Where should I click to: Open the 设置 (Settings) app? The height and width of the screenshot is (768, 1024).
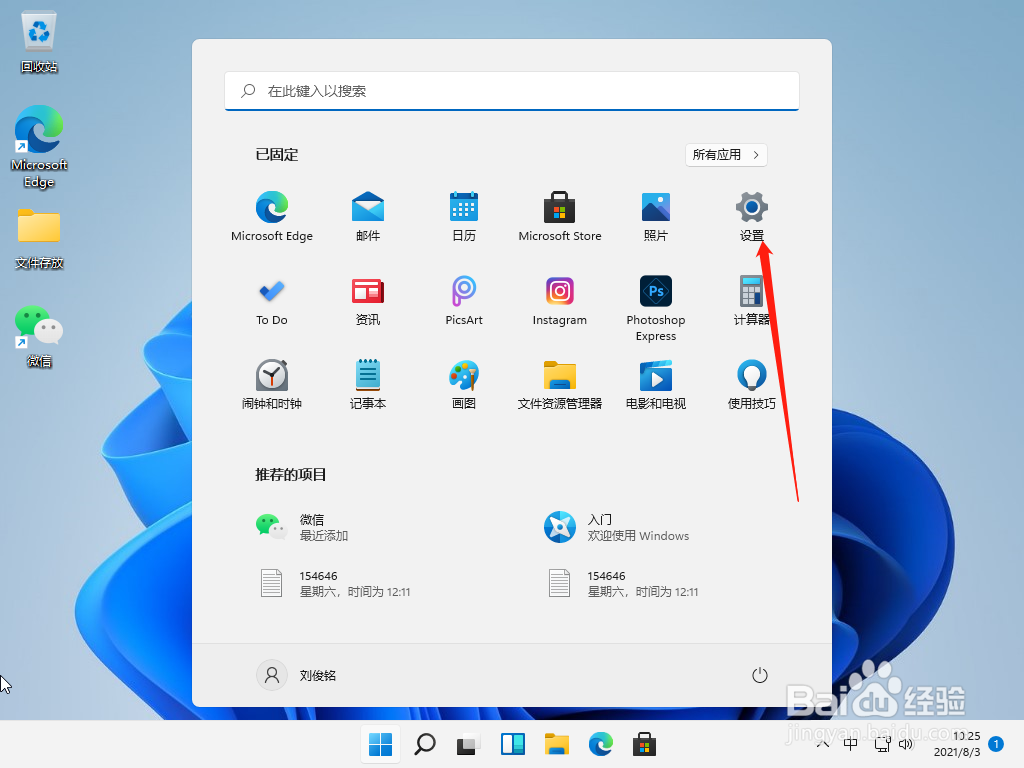click(751, 215)
